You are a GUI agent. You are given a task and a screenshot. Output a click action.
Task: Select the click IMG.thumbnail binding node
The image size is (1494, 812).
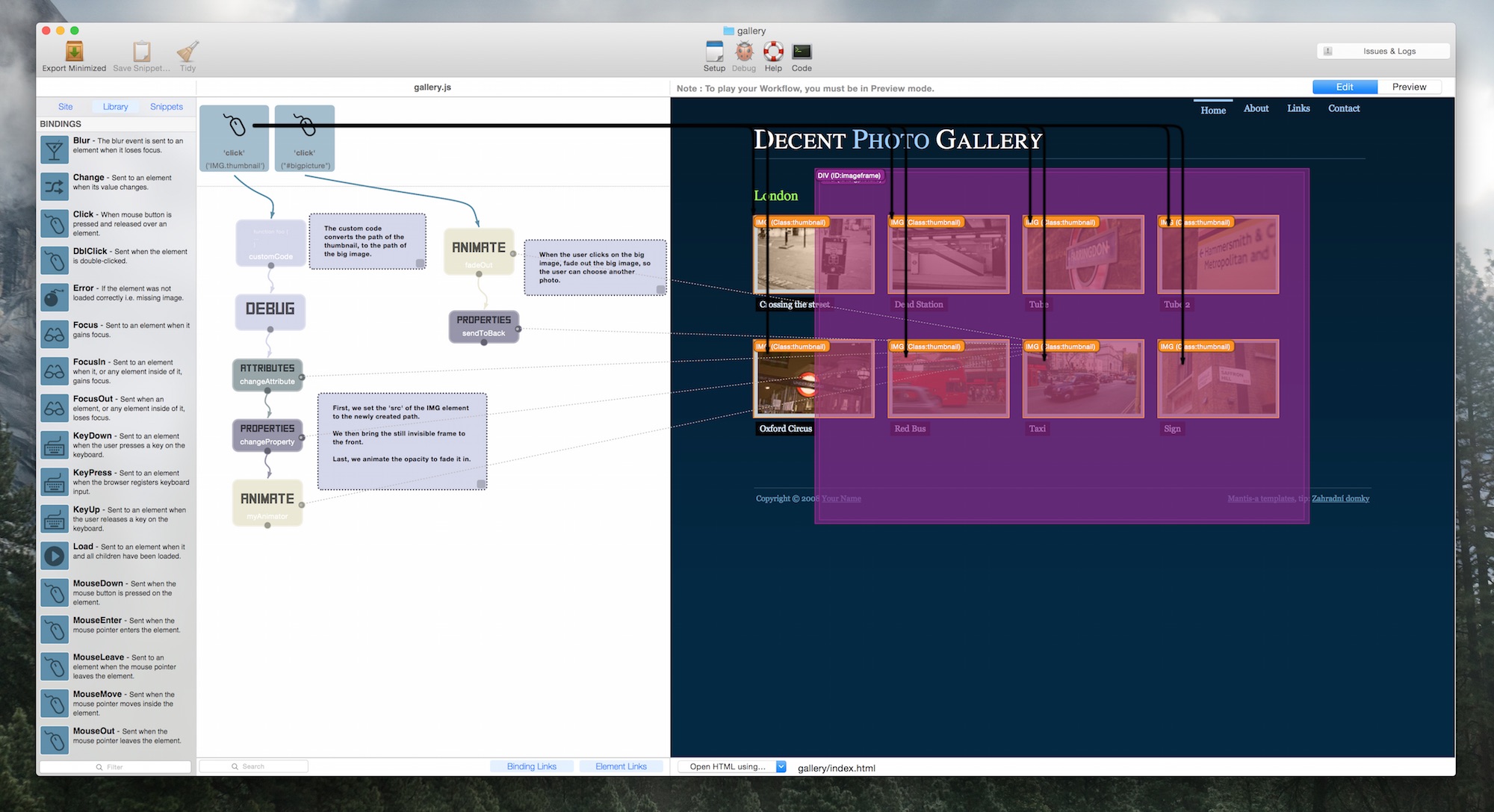pos(235,138)
